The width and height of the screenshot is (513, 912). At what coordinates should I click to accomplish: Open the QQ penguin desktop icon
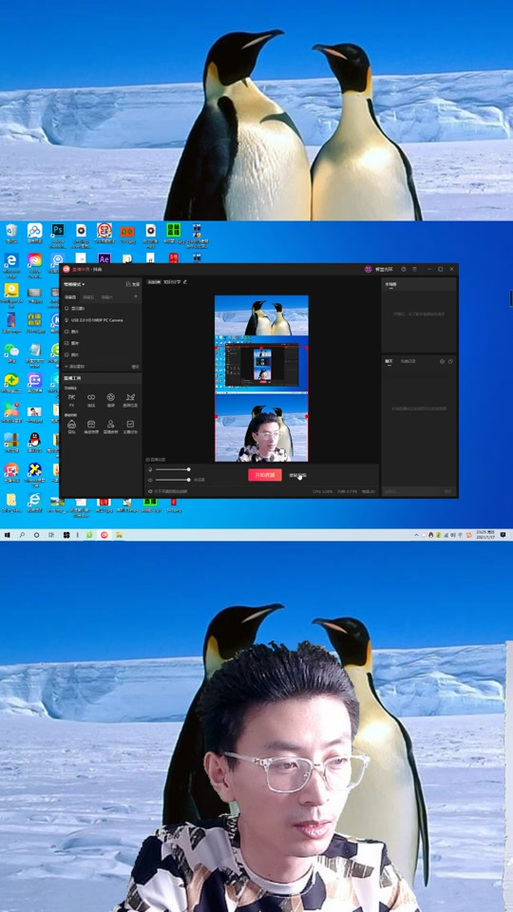tap(34, 441)
